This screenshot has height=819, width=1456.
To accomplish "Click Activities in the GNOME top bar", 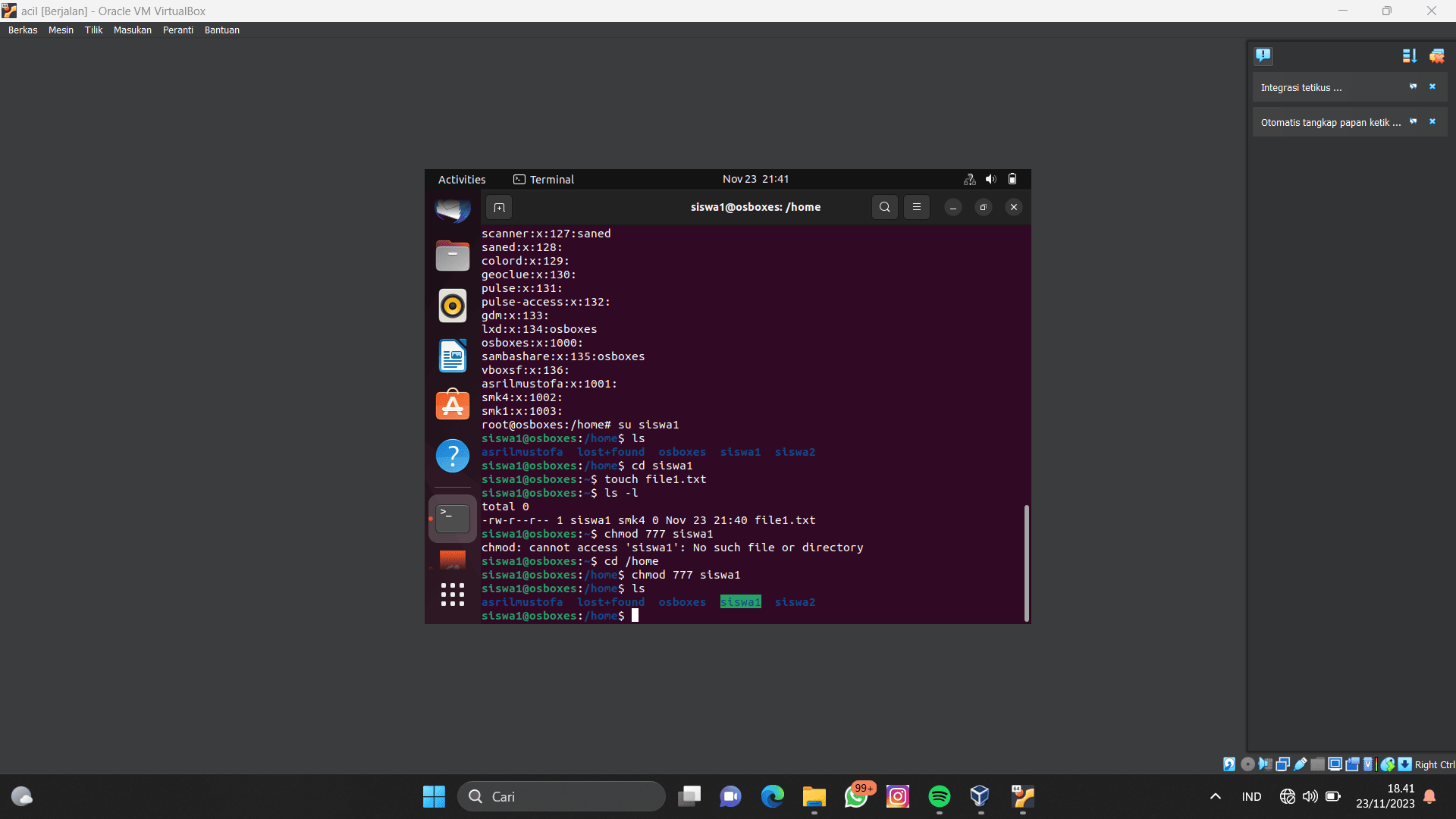I will click(462, 180).
